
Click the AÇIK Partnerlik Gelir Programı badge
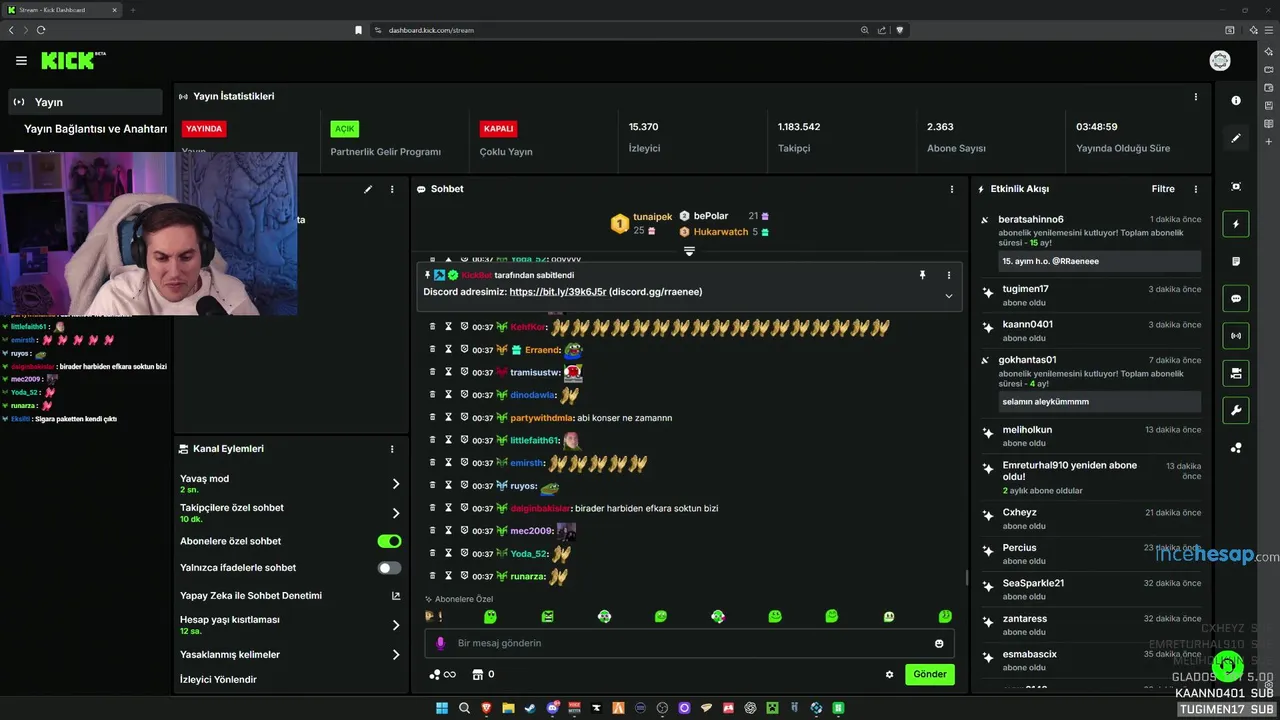345,129
